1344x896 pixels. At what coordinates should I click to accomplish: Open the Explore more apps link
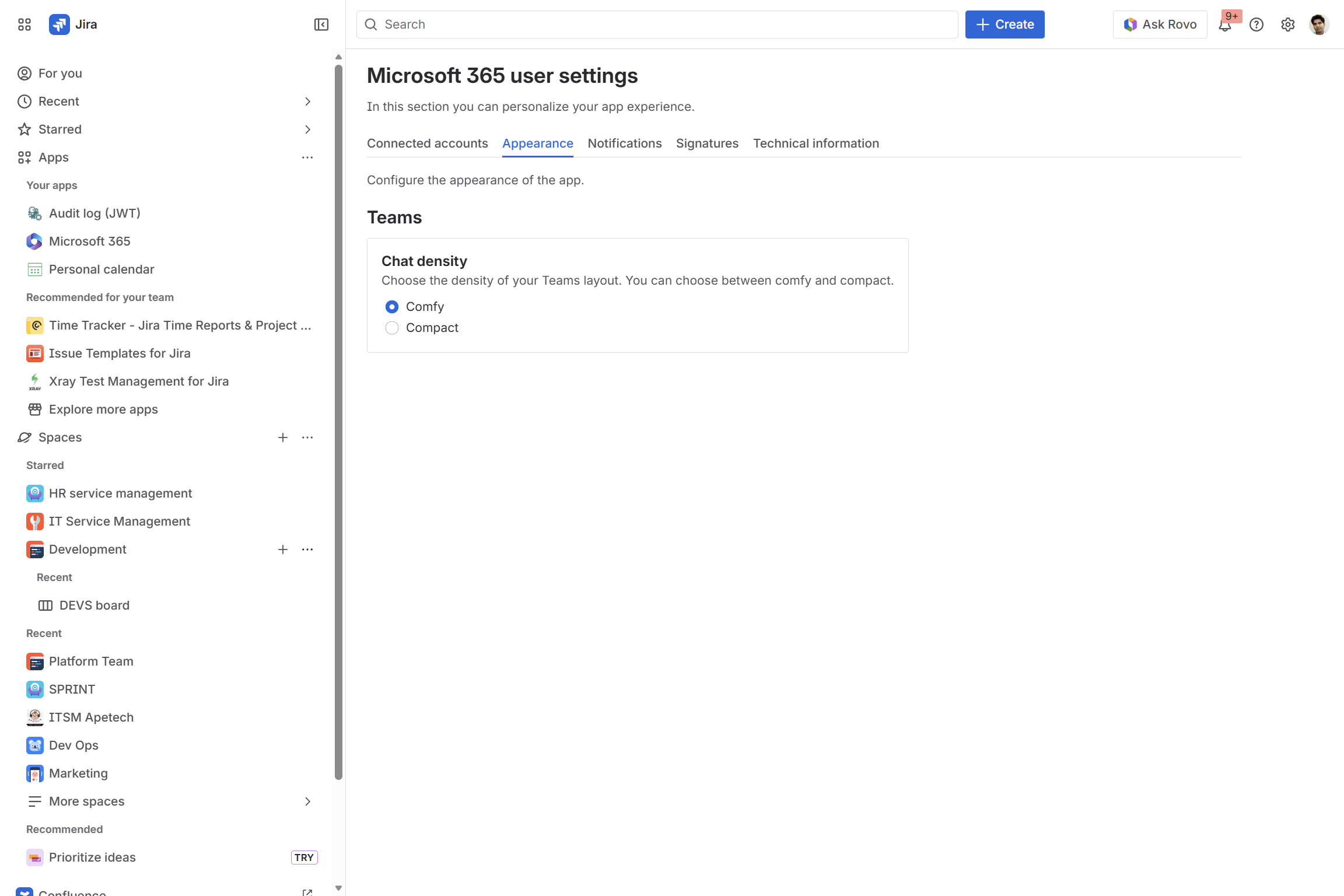click(x=103, y=409)
